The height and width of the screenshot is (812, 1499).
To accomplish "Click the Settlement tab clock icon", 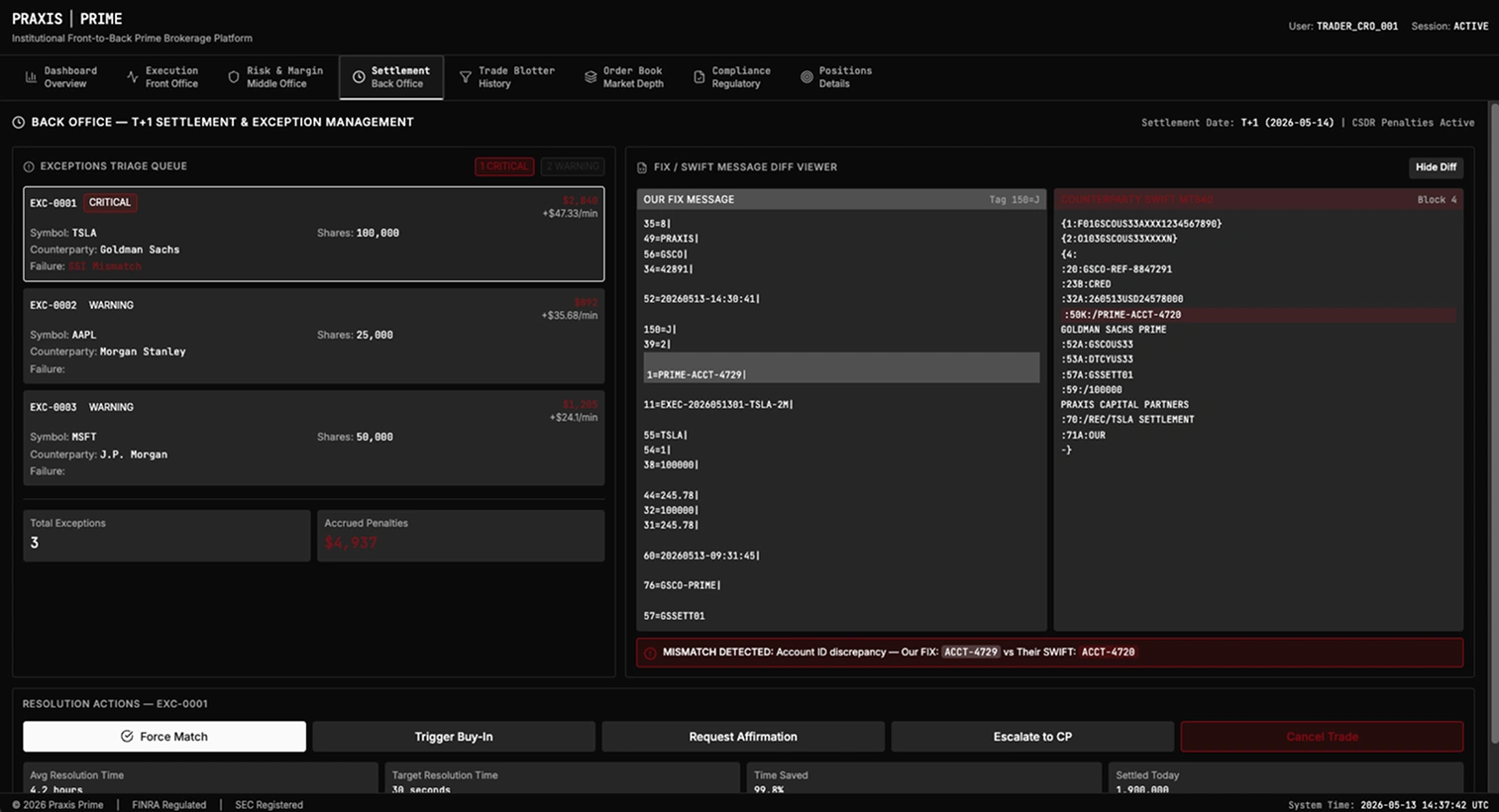I will tap(359, 77).
